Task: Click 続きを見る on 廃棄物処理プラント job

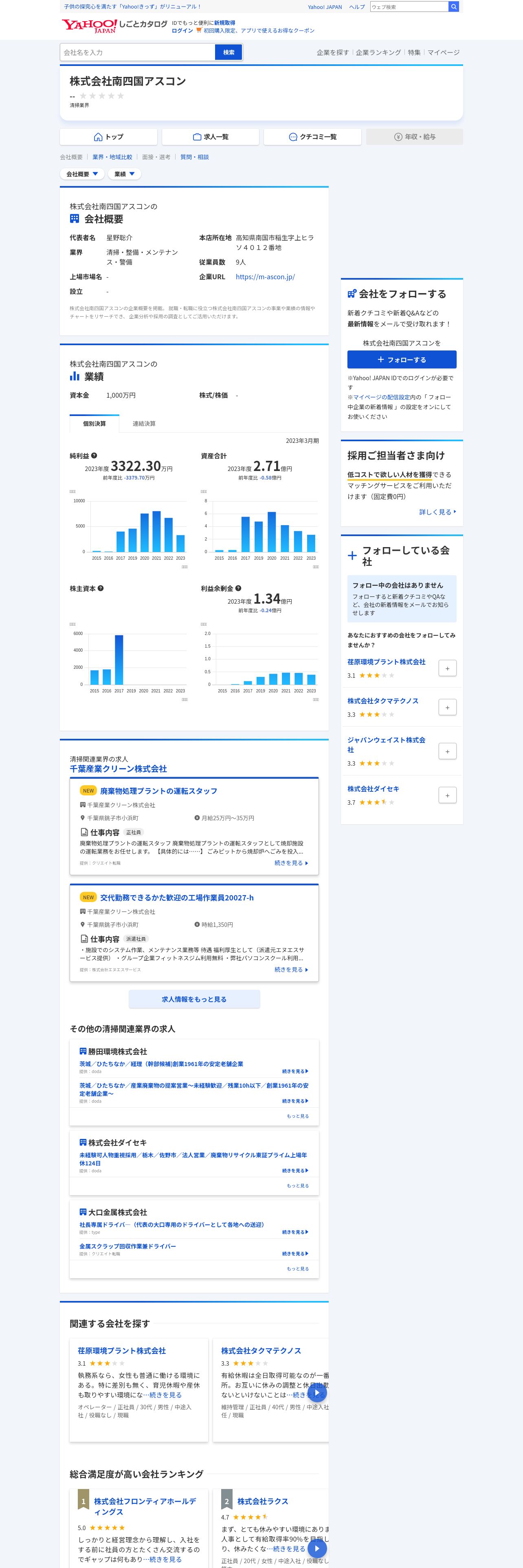Action: pyautogui.click(x=292, y=863)
